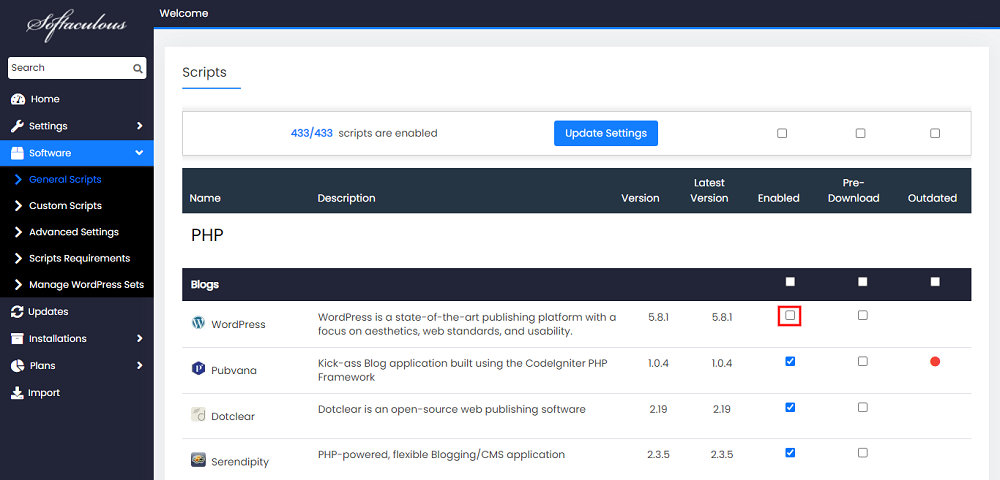Click the Update Settings button
The width and height of the screenshot is (1000, 480).
pyautogui.click(x=605, y=133)
